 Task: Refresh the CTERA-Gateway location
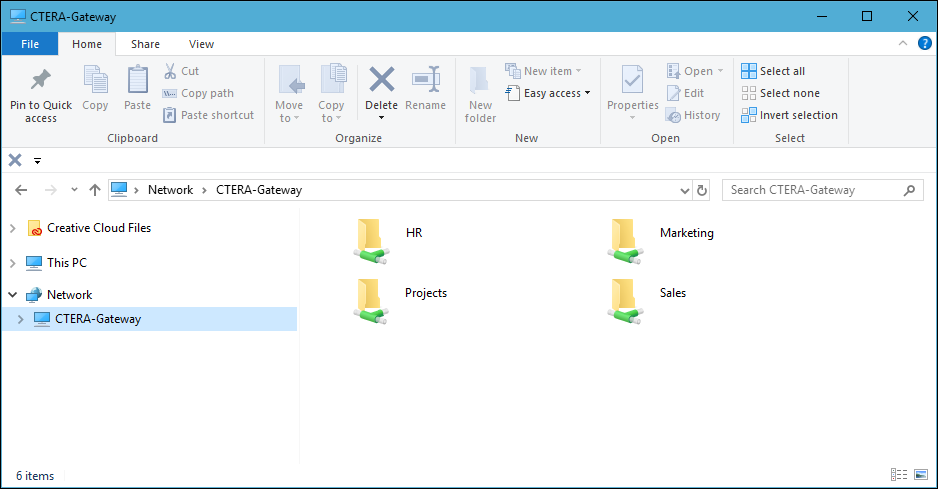coord(702,191)
